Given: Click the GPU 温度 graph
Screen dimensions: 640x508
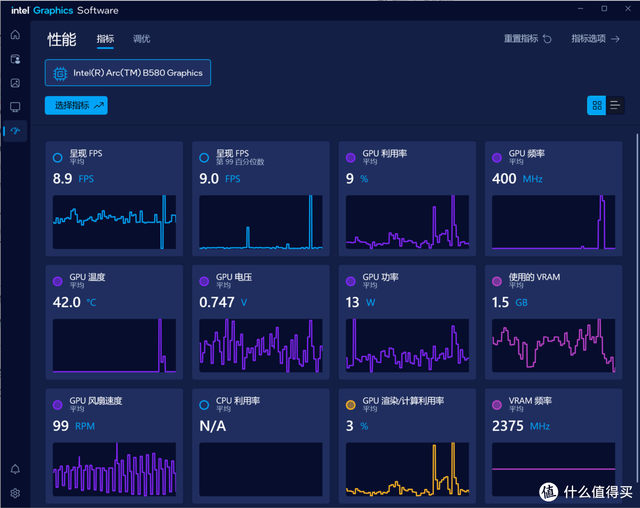Looking at the screenshot, I should click(x=114, y=345).
